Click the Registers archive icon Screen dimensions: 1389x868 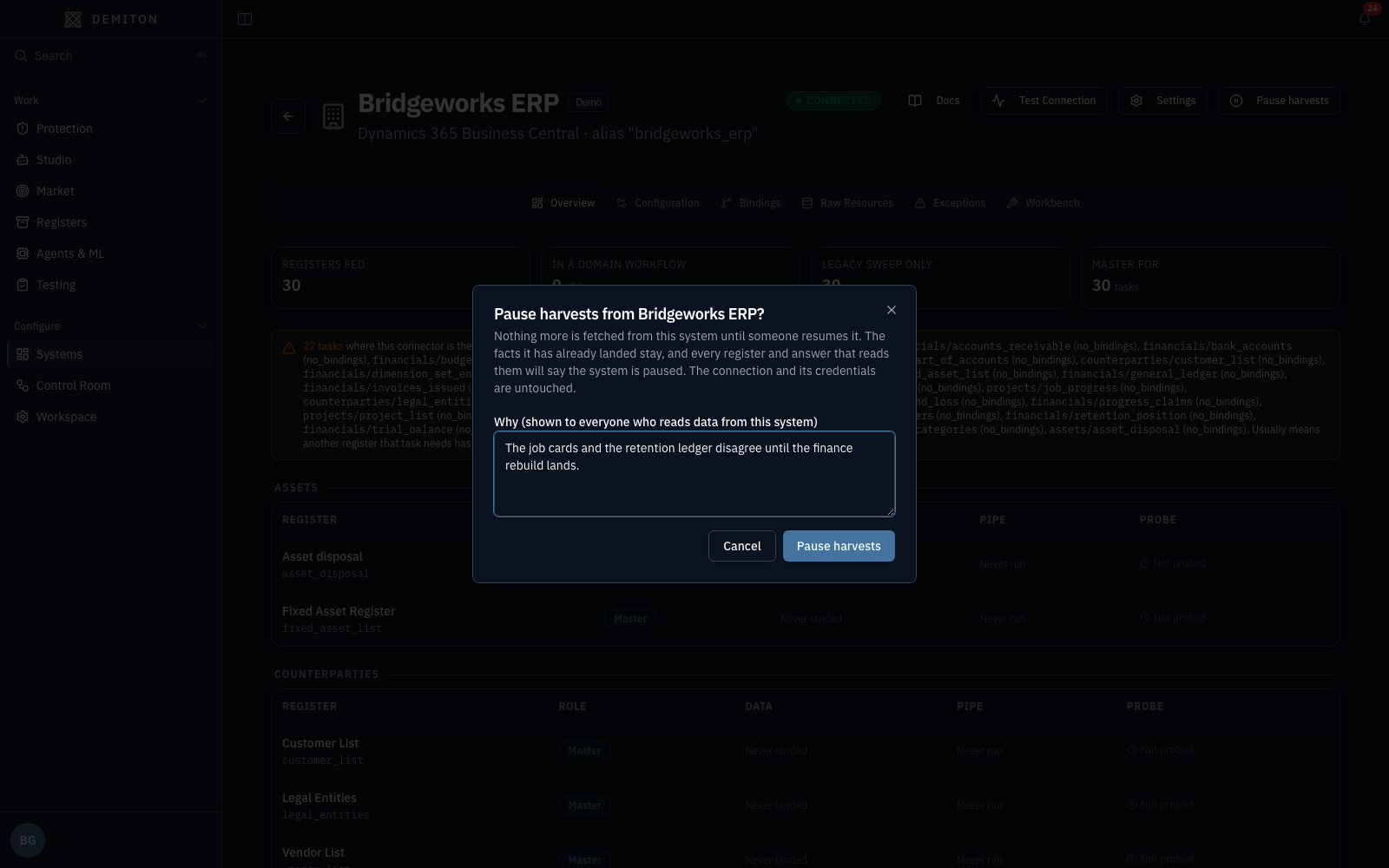tap(23, 222)
